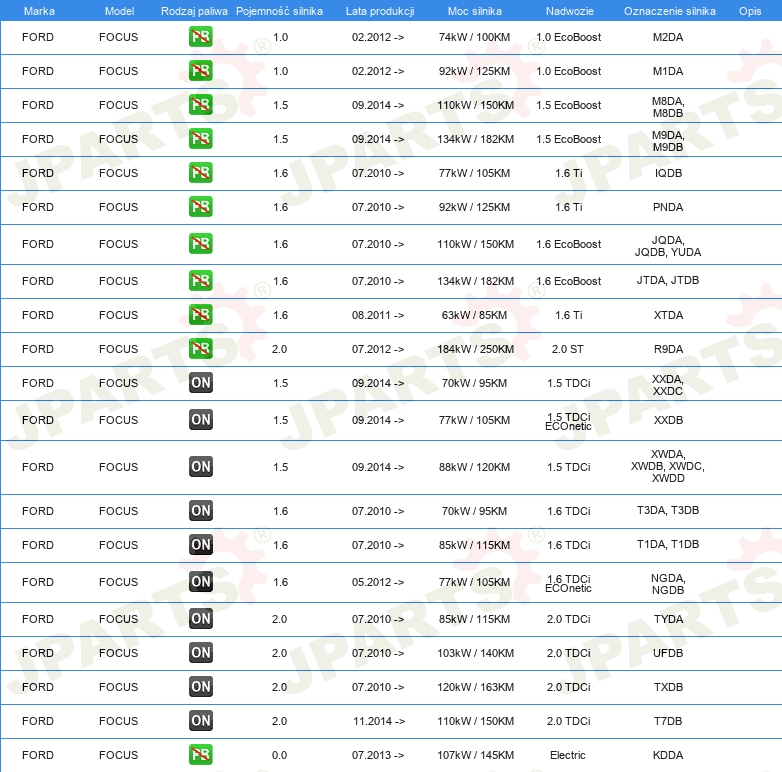Click the crossed PB icon in the Electric row
782x772 pixels.
coord(200,755)
